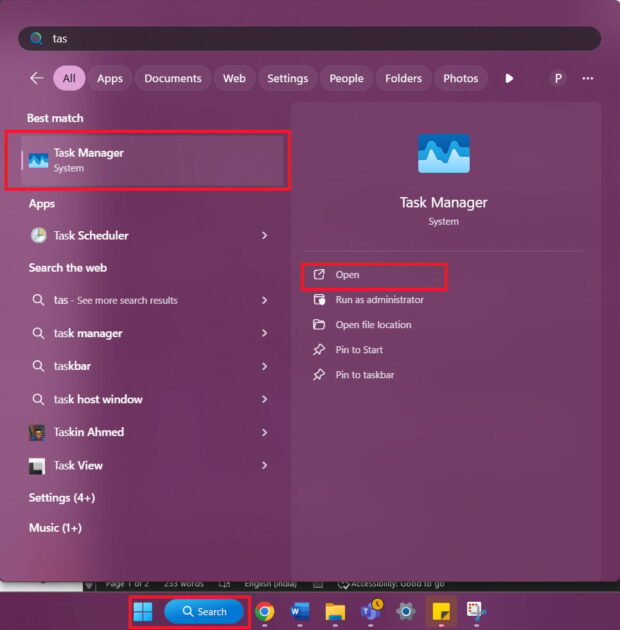Expand the 'tas' web result chevron
Image resolution: width=620 pixels, height=630 pixels.
click(264, 300)
